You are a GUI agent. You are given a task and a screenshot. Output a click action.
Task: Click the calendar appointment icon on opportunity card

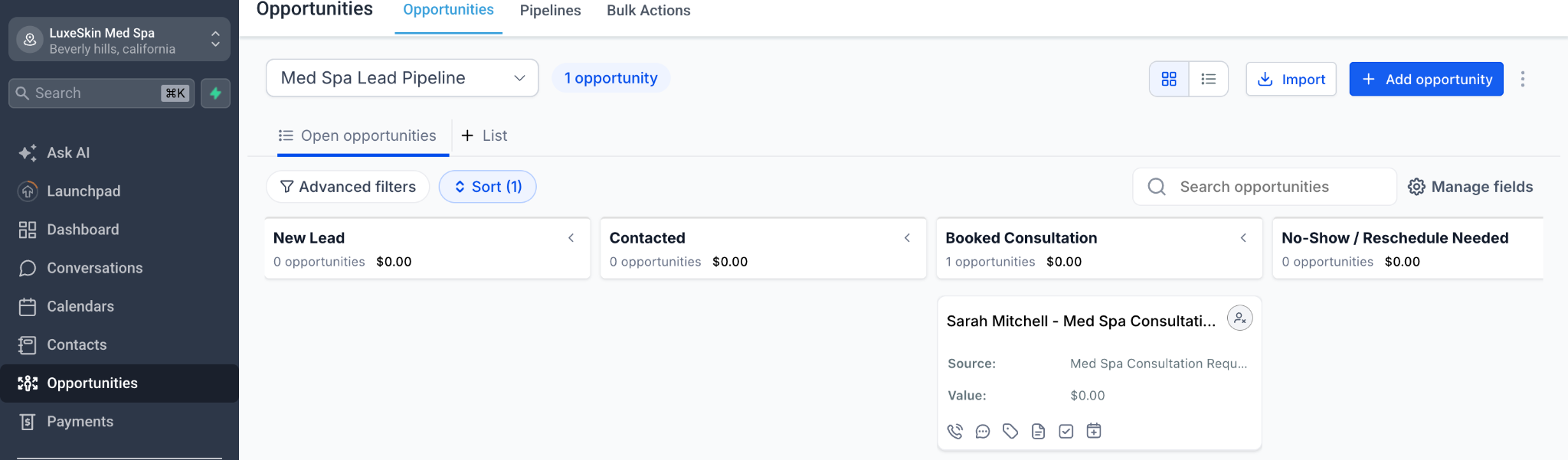1094,432
